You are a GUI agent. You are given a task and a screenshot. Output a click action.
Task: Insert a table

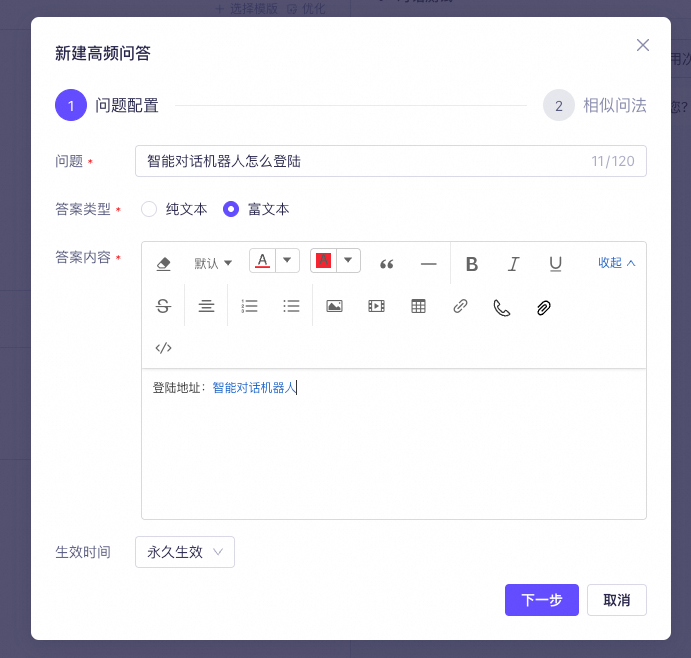418,306
